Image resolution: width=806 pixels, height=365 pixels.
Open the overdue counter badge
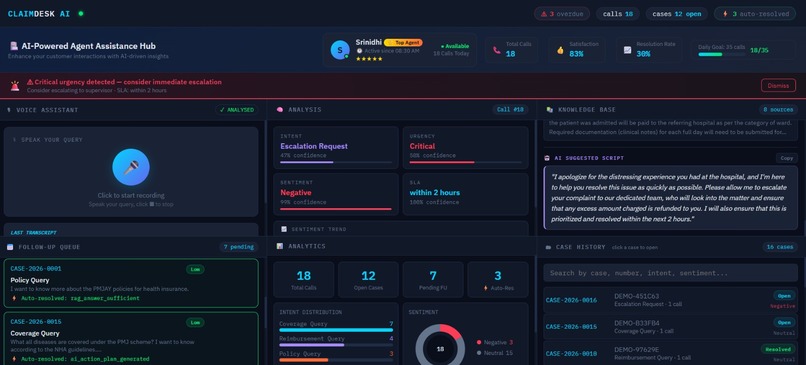pos(561,14)
